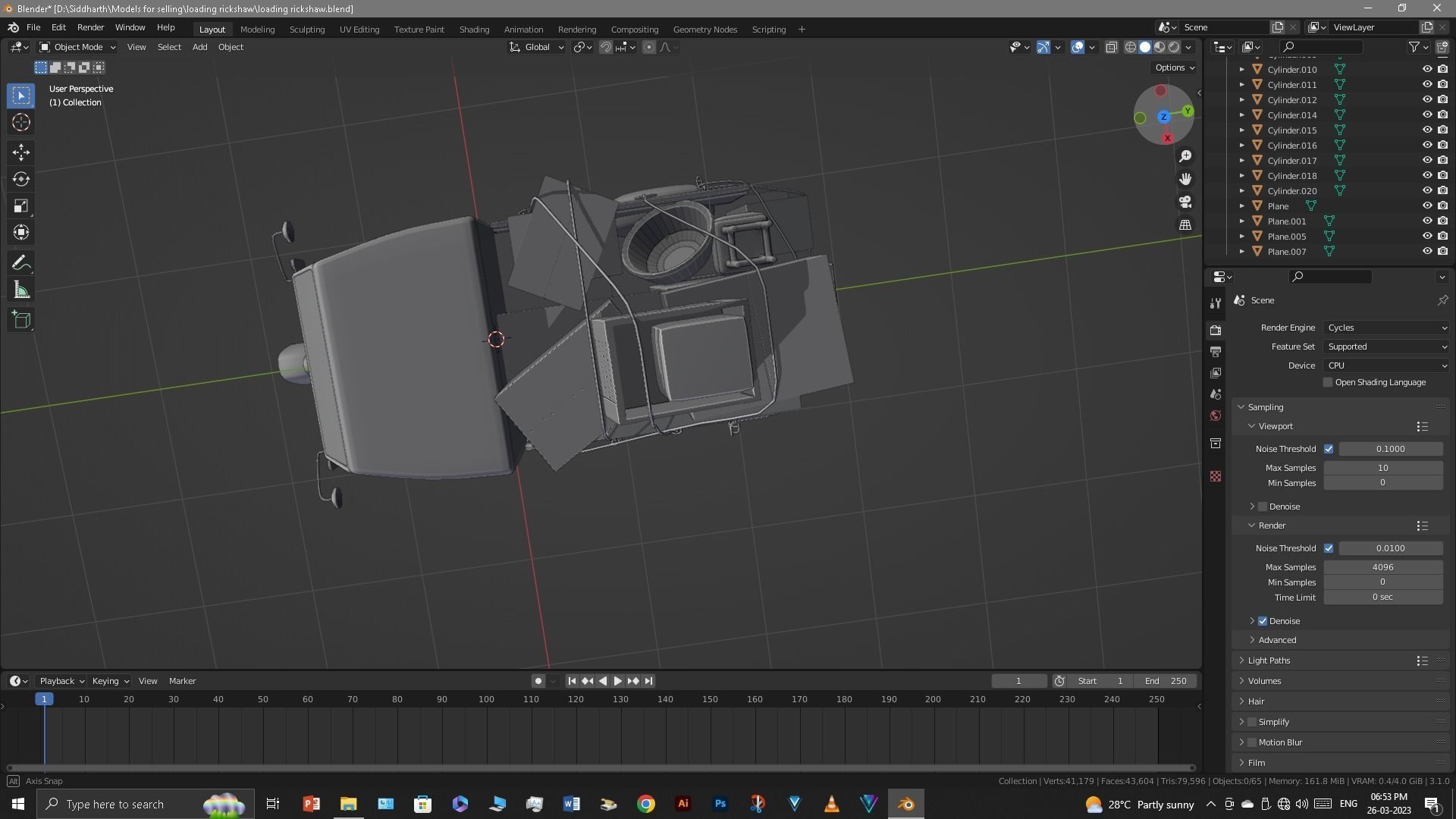Viewport: 1456px width, 819px height.
Task: Open Global transform orientation dropdown
Action: pyautogui.click(x=537, y=47)
